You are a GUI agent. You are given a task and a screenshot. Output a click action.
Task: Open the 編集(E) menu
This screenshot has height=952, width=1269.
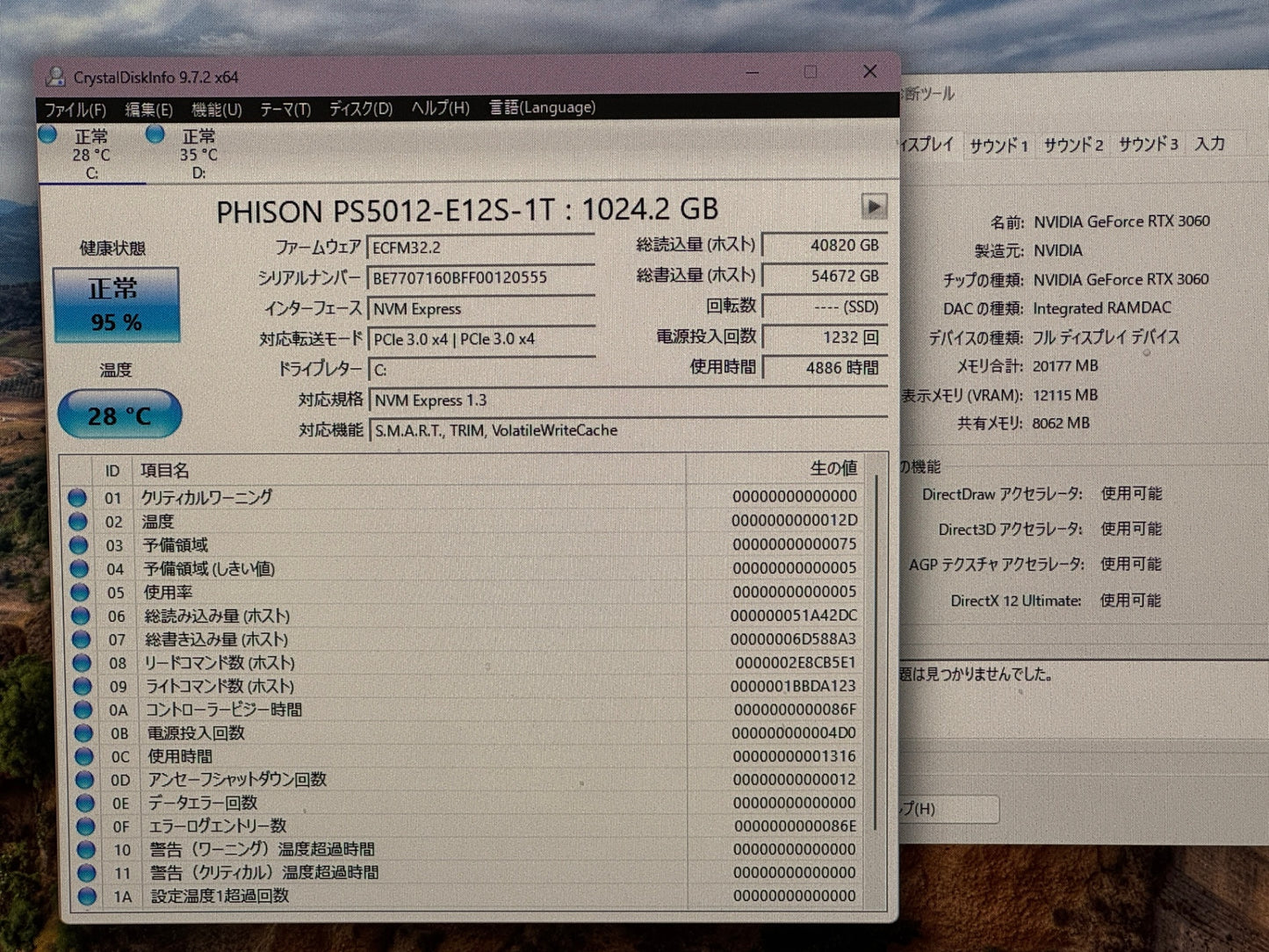(148, 109)
